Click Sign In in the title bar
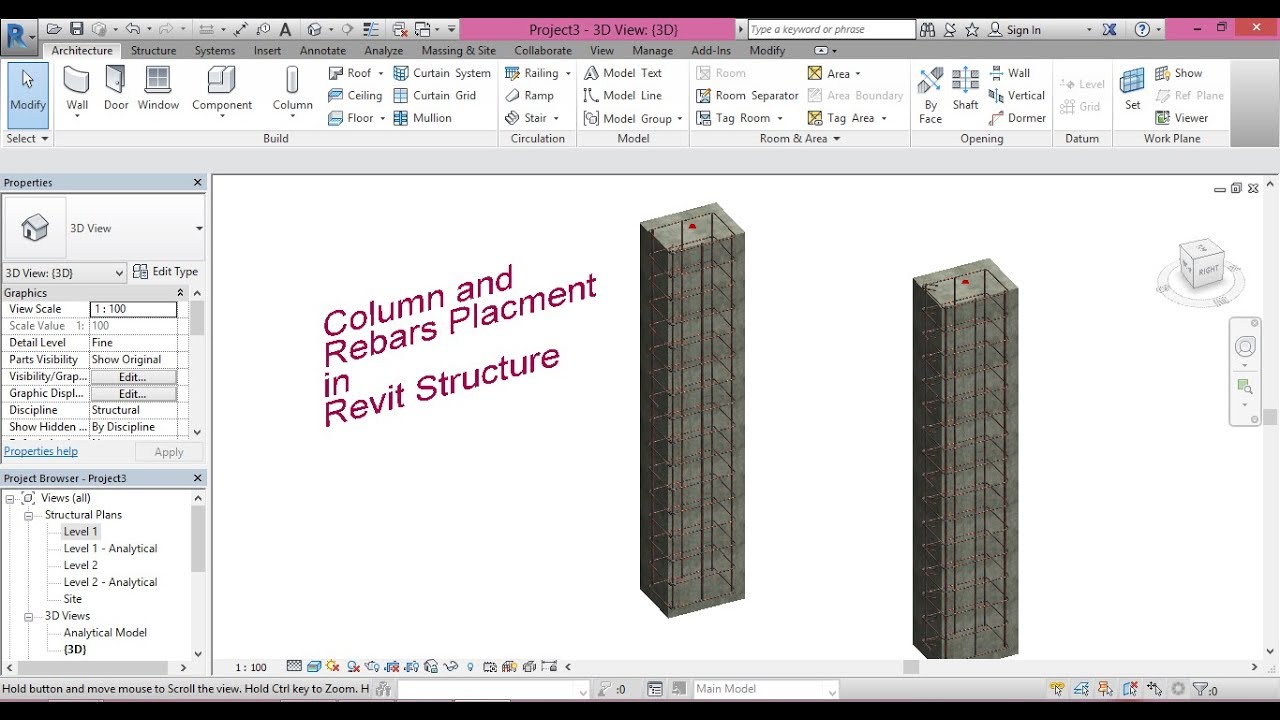This screenshot has width=1280, height=720. 1014,30
